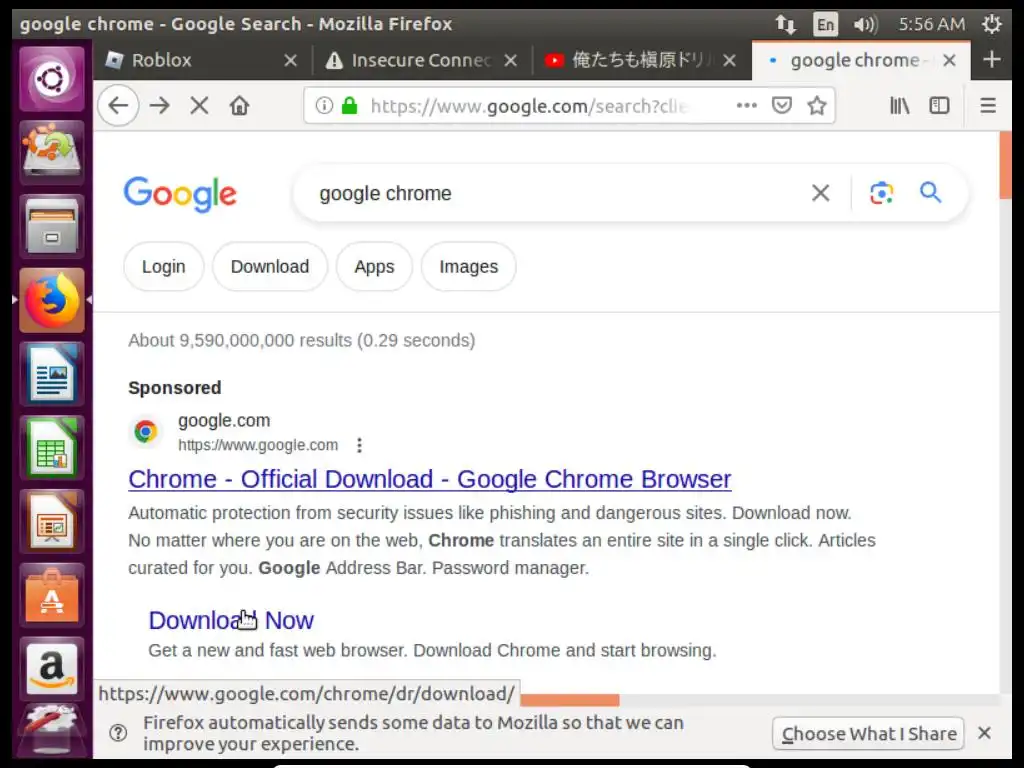Open the Library bookmarks and history icon
Screen dimensions: 1024x768
tap(899, 105)
